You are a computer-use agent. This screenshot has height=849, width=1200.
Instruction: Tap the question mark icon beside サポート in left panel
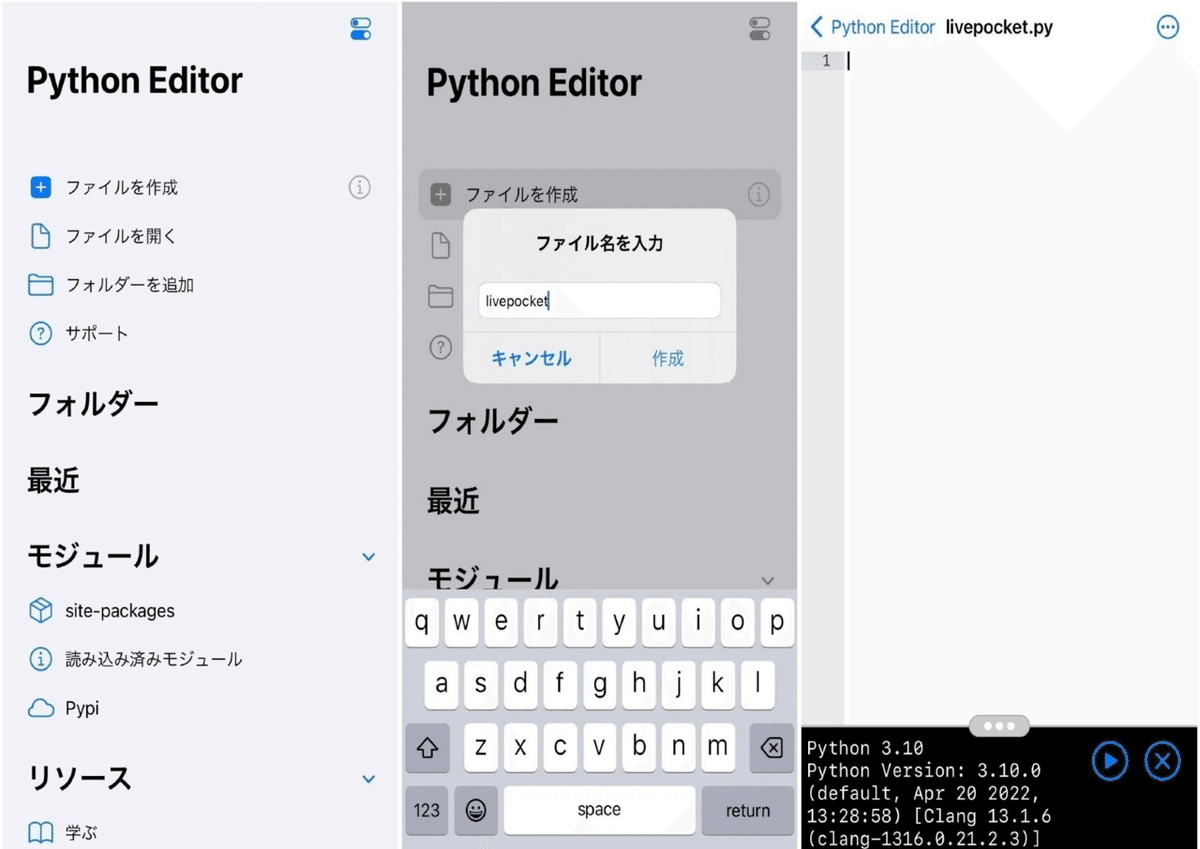click(41, 334)
